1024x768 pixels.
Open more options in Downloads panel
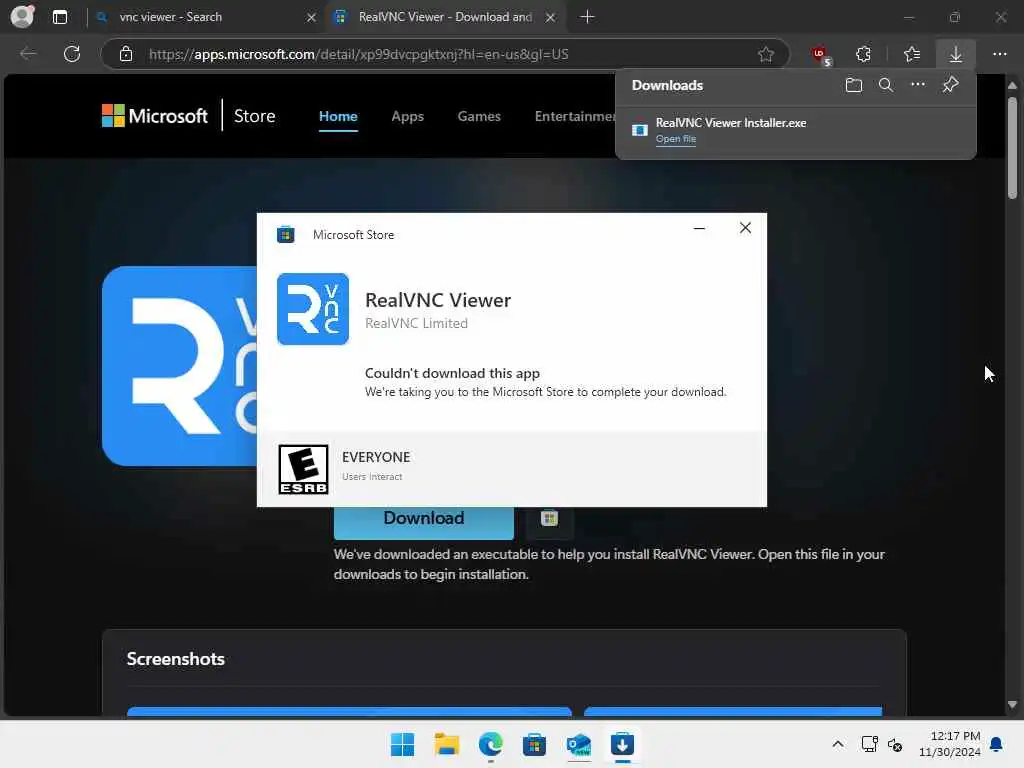pyautogui.click(x=918, y=84)
